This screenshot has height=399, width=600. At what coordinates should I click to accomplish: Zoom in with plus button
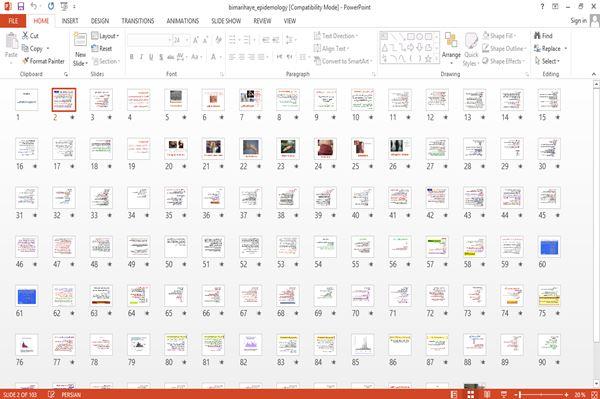[x=566, y=394]
